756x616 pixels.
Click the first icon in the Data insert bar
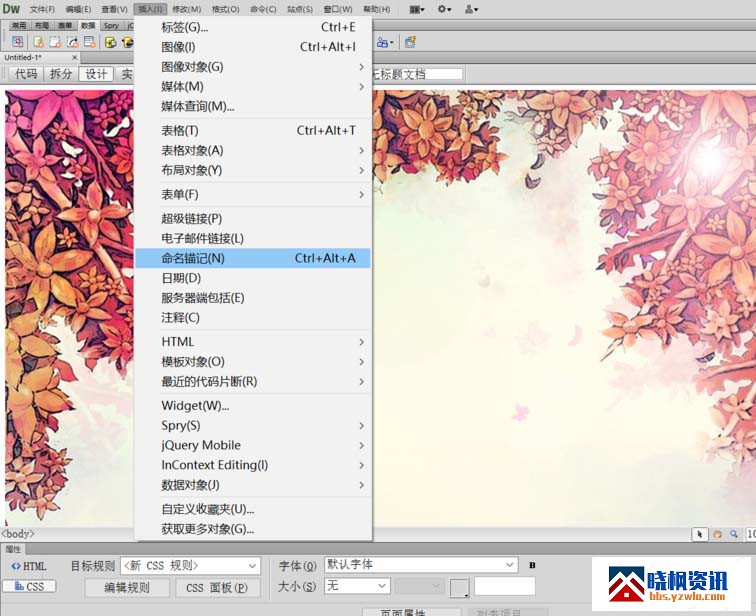click(x=18, y=42)
